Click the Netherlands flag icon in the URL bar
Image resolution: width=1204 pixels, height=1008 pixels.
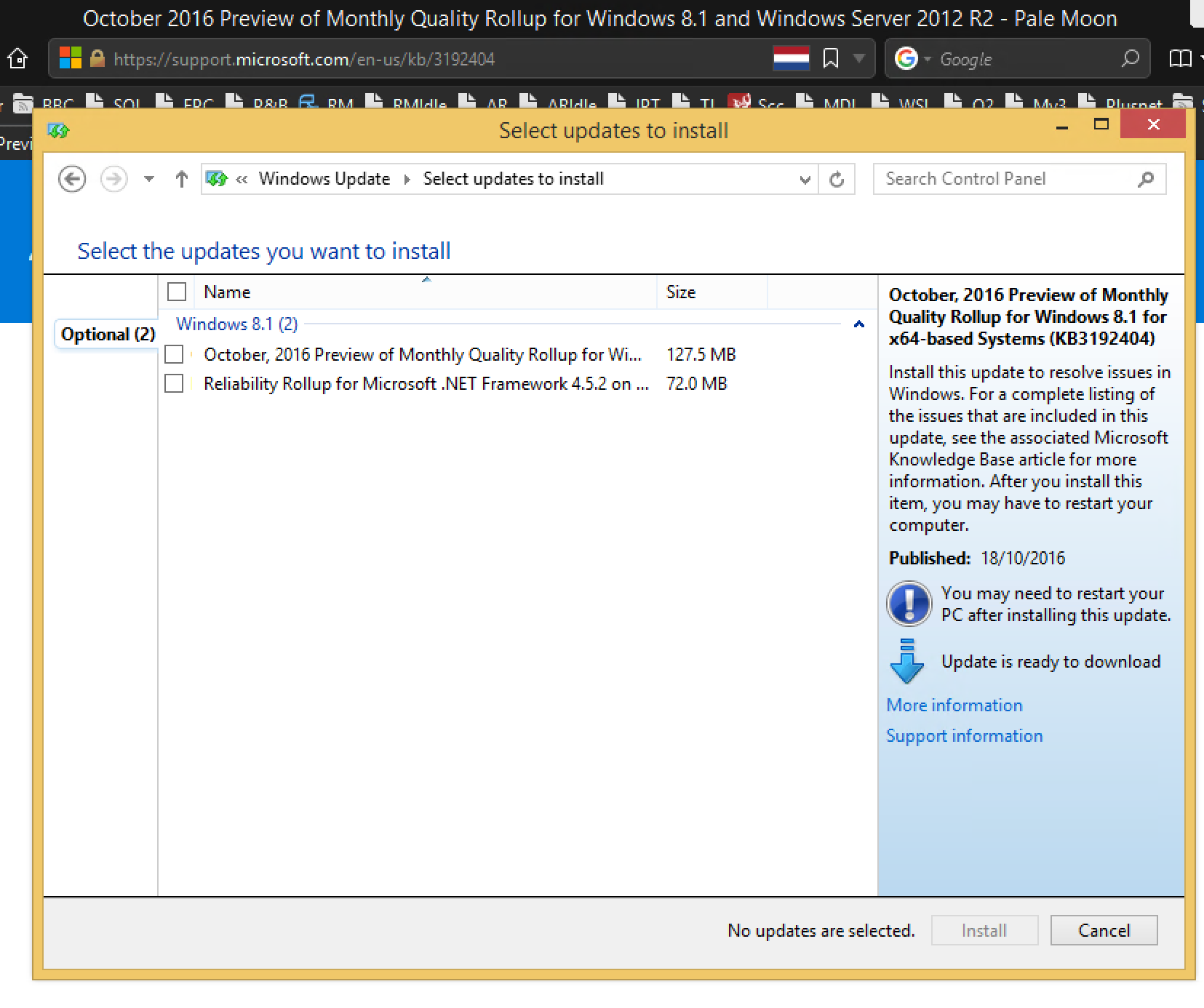click(x=792, y=58)
